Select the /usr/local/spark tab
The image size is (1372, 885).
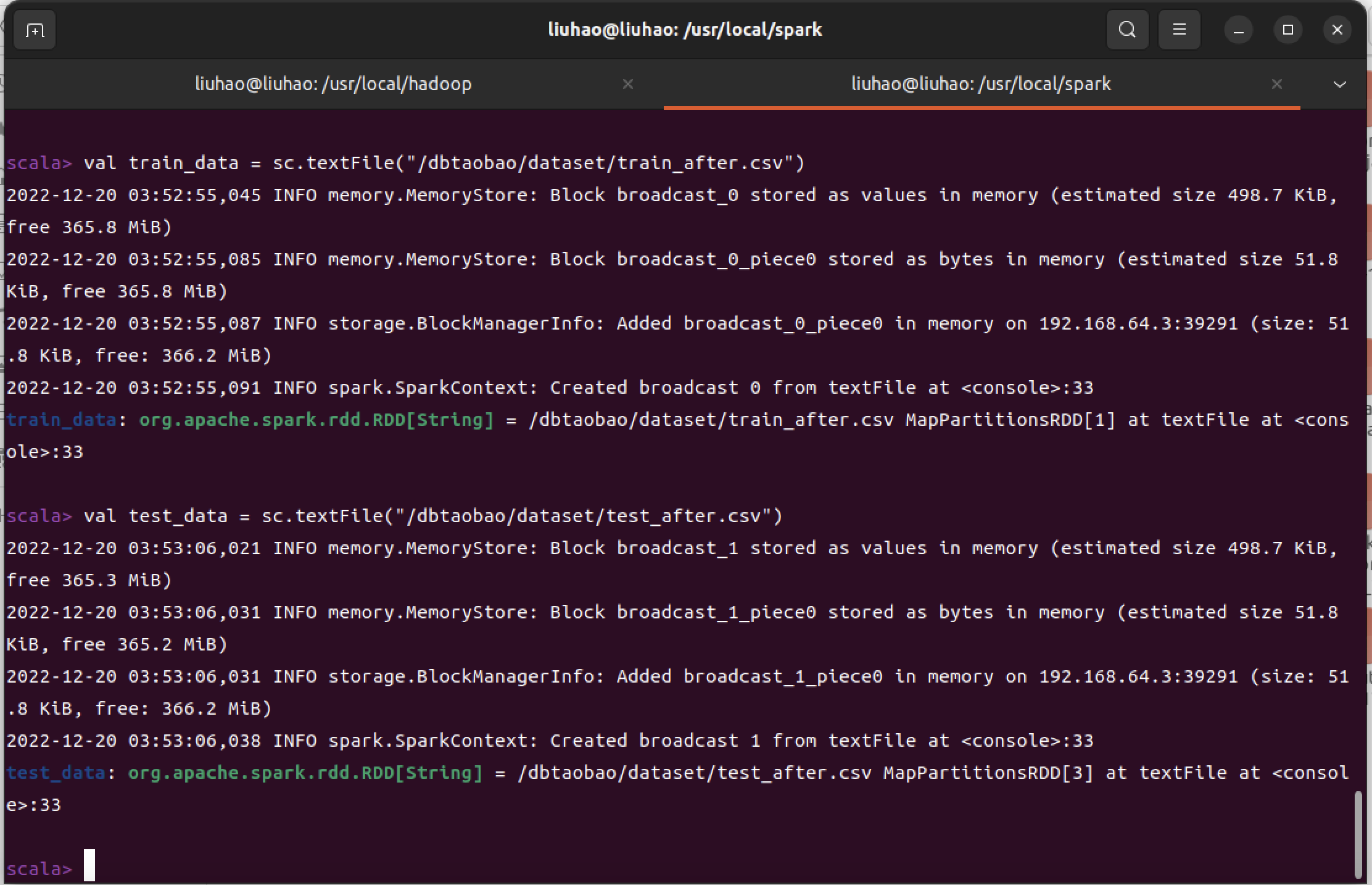pyautogui.click(x=981, y=84)
